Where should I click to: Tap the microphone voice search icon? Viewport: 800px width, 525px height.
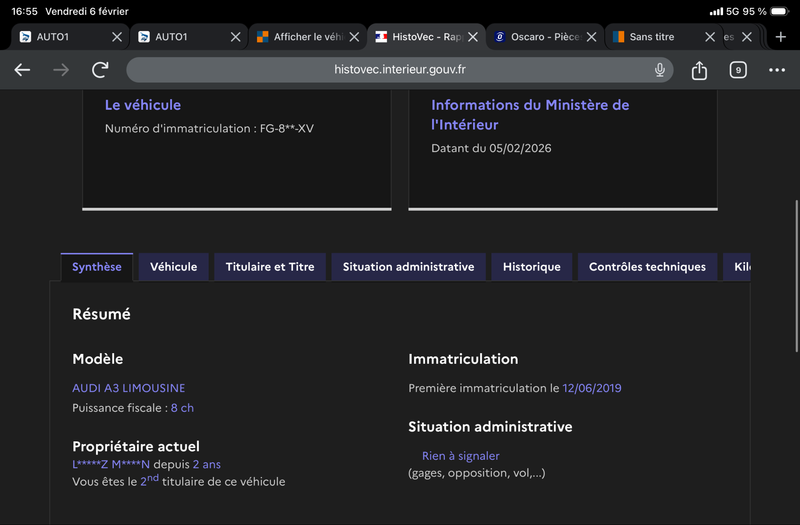(660, 70)
